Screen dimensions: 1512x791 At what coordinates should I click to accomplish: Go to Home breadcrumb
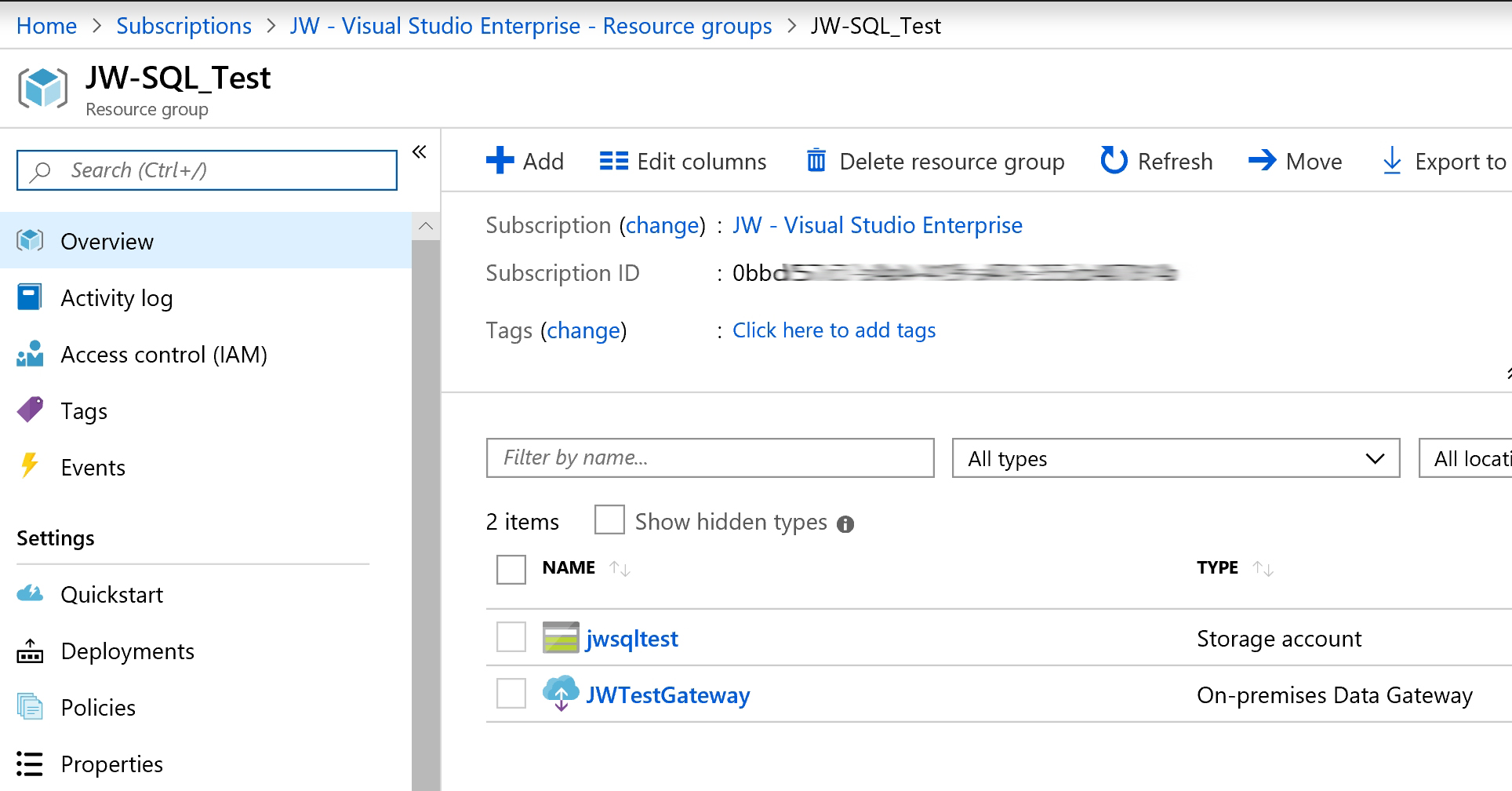point(46,26)
